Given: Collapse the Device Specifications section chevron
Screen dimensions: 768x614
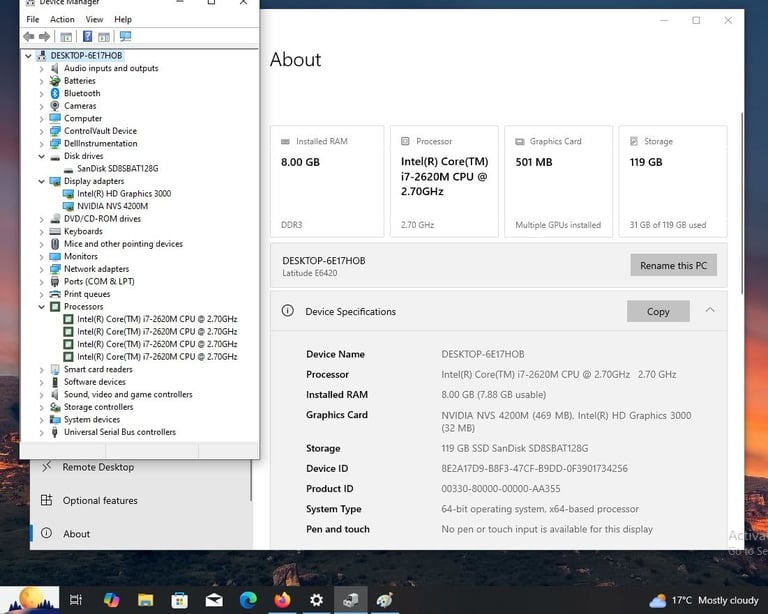Looking at the screenshot, I should (710, 310).
